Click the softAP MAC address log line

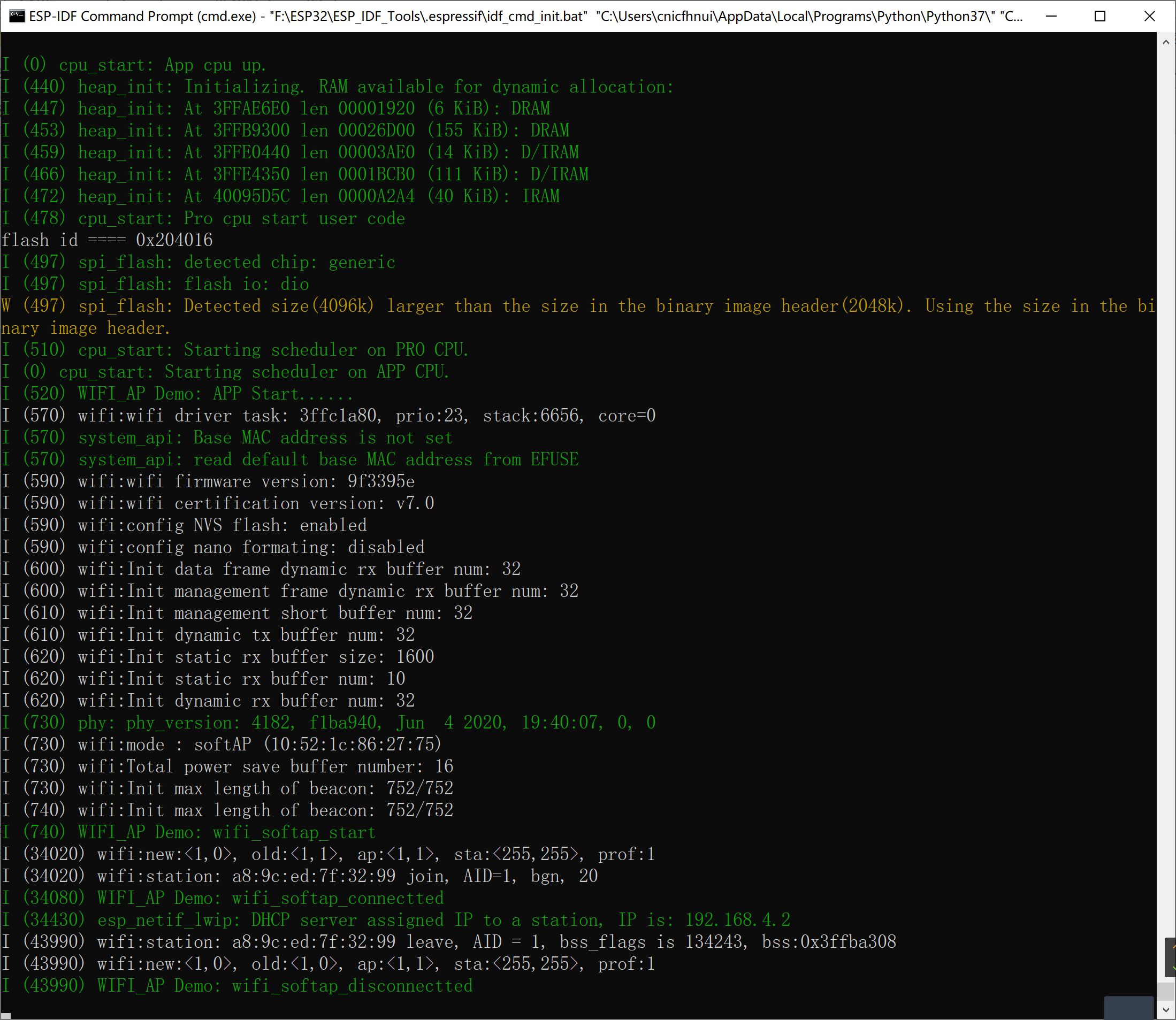tap(222, 745)
